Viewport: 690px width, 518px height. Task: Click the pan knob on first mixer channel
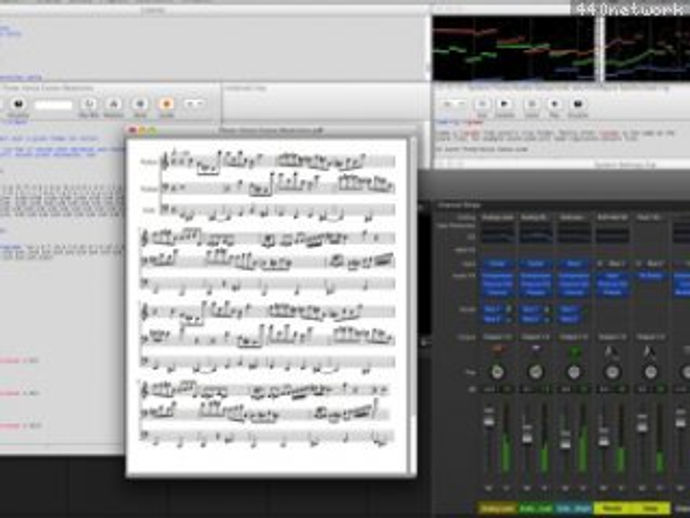coord(497,372)
